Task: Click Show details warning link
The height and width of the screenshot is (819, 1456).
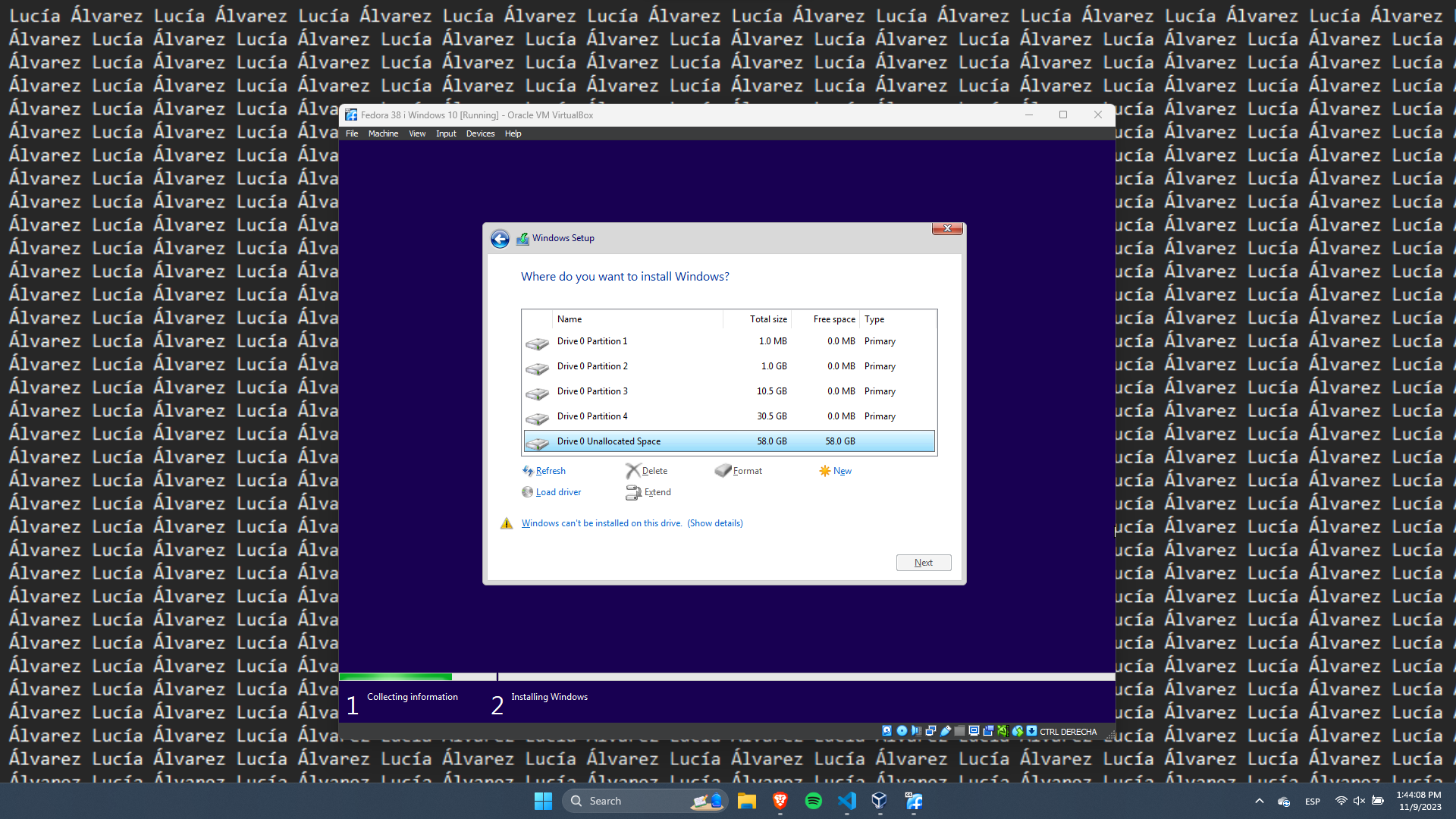Action: 714,523
